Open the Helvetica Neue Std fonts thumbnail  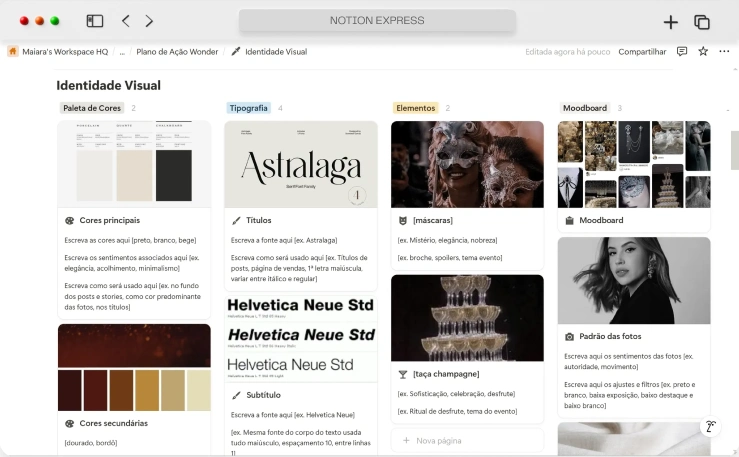(301, 338)
